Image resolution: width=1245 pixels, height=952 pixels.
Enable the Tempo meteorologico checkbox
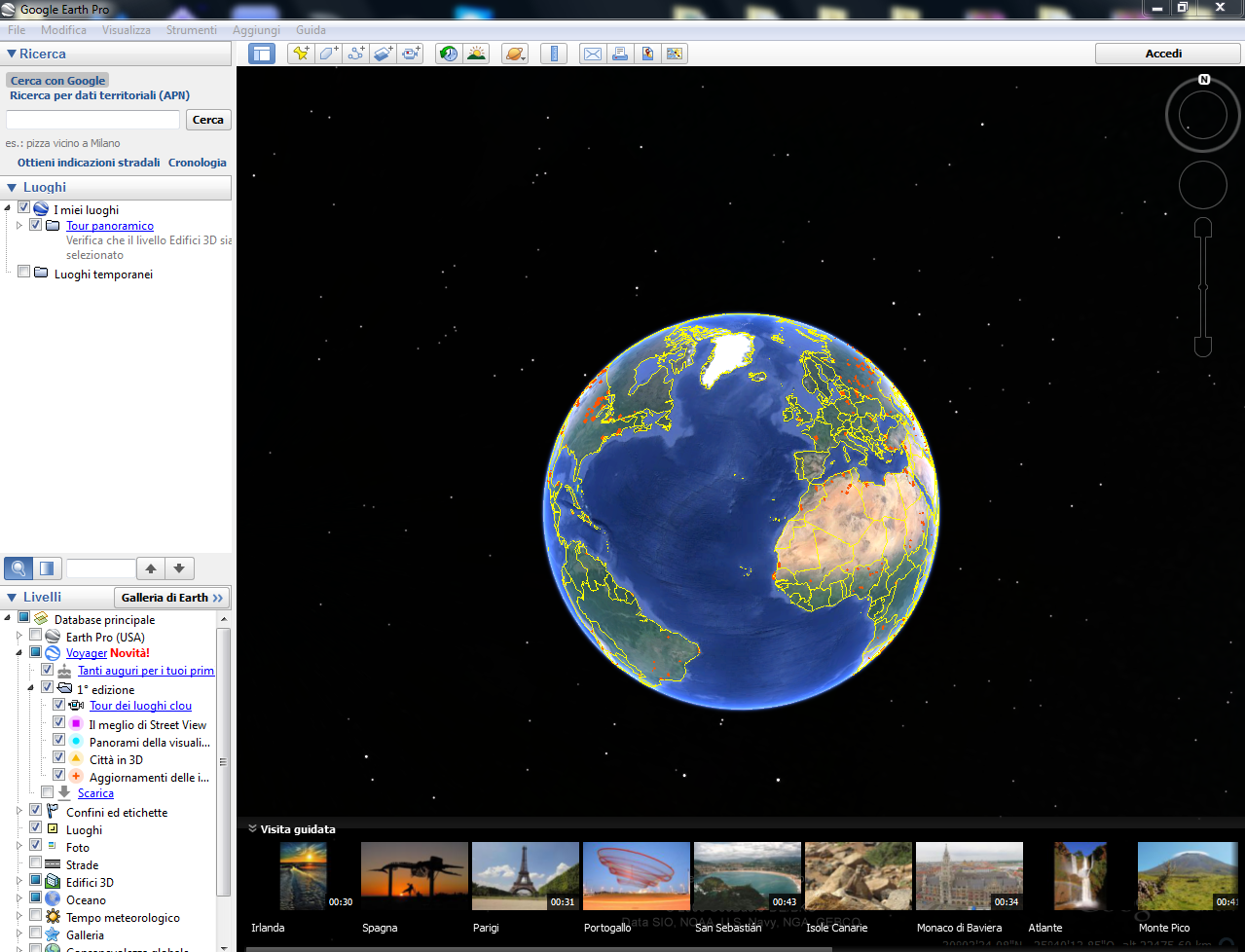[x=36, y=916]
